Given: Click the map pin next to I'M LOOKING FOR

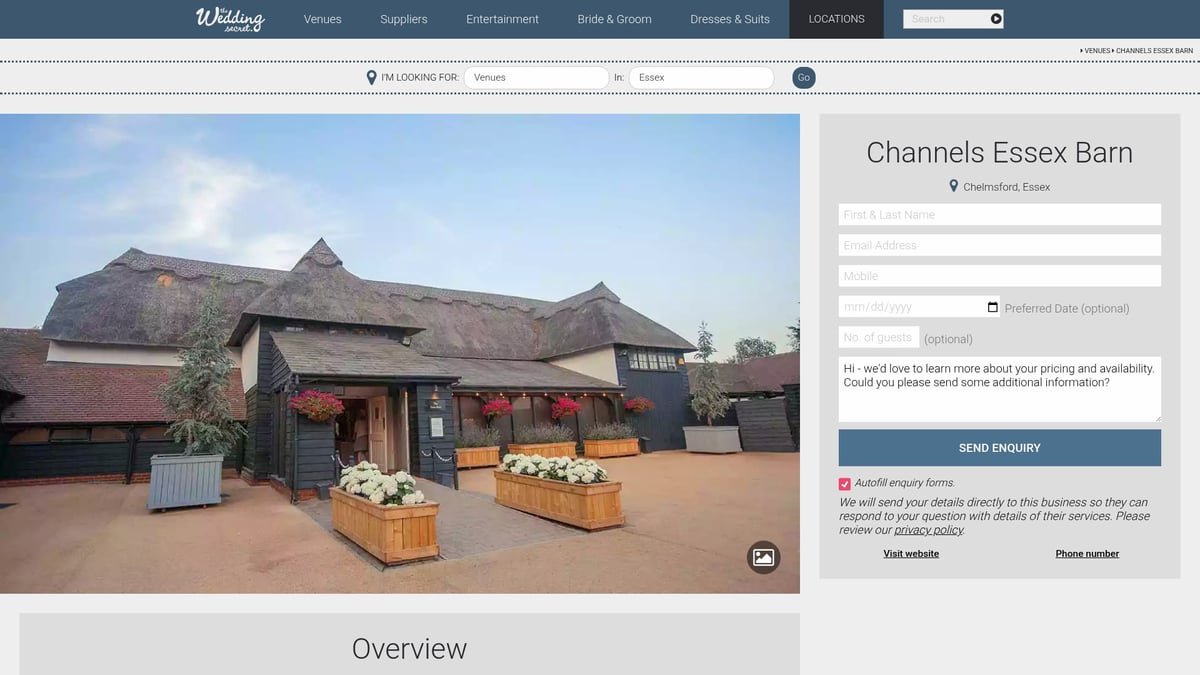Looking at the screenshot, I should [372, 77].
